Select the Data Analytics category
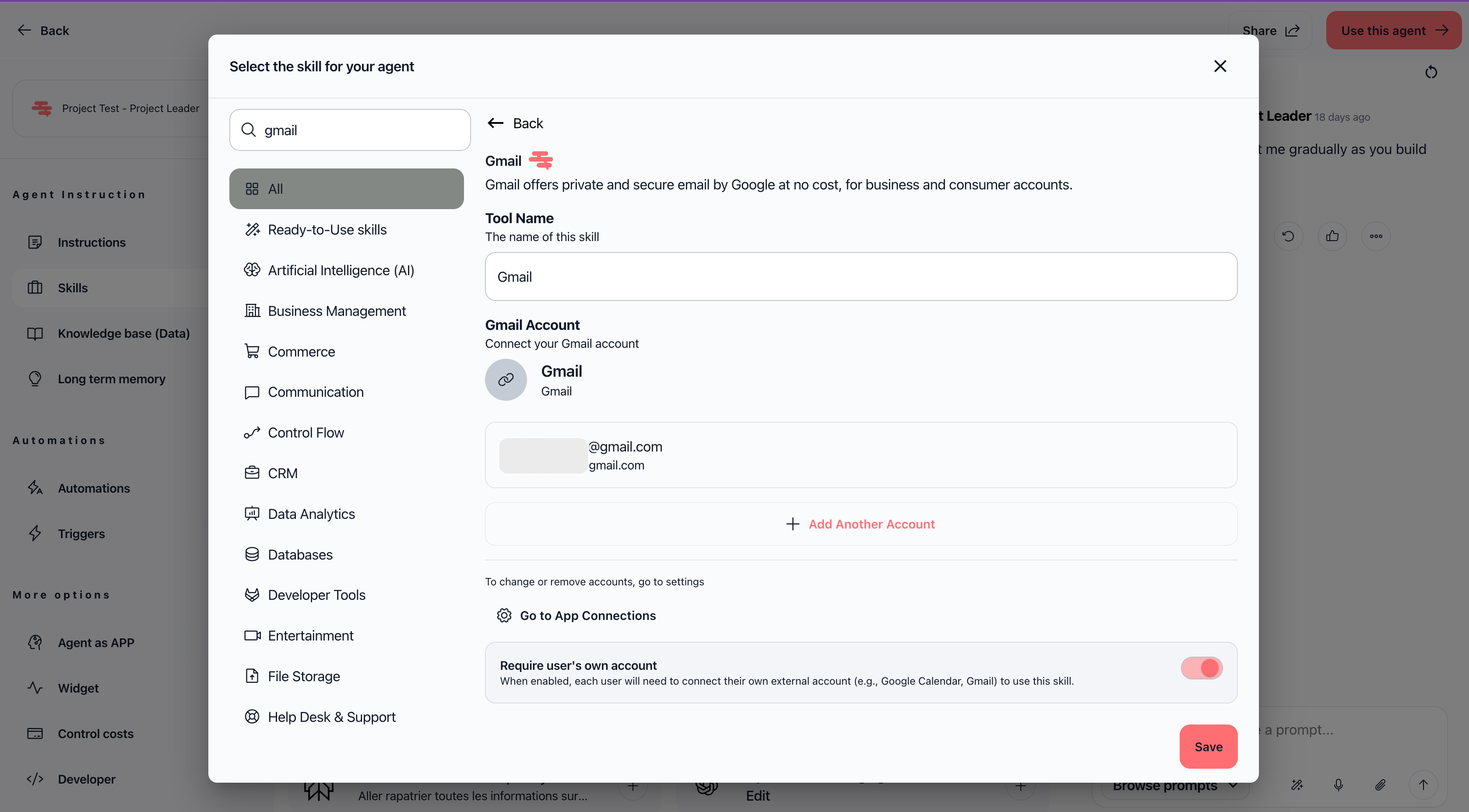1469x812 pixels. click(x=346, y=514)
